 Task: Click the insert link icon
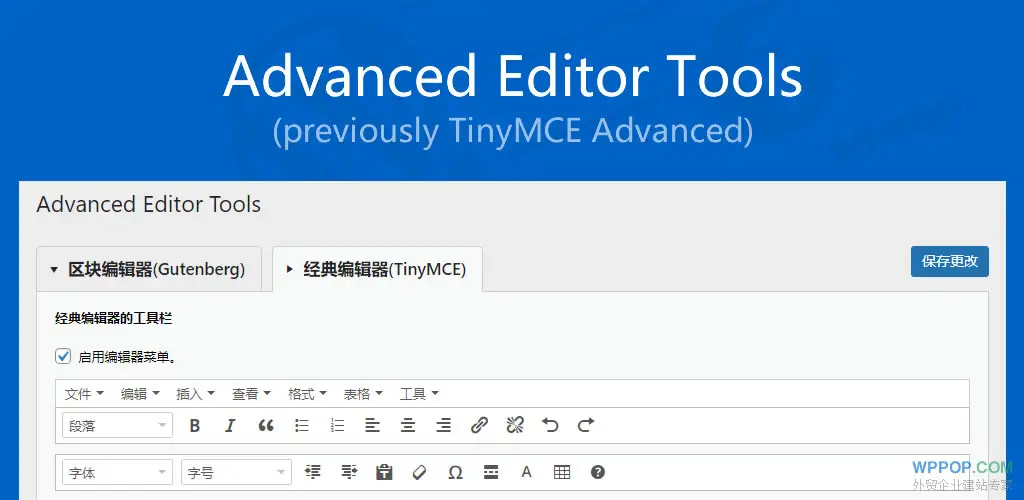(x=479, y=425)
